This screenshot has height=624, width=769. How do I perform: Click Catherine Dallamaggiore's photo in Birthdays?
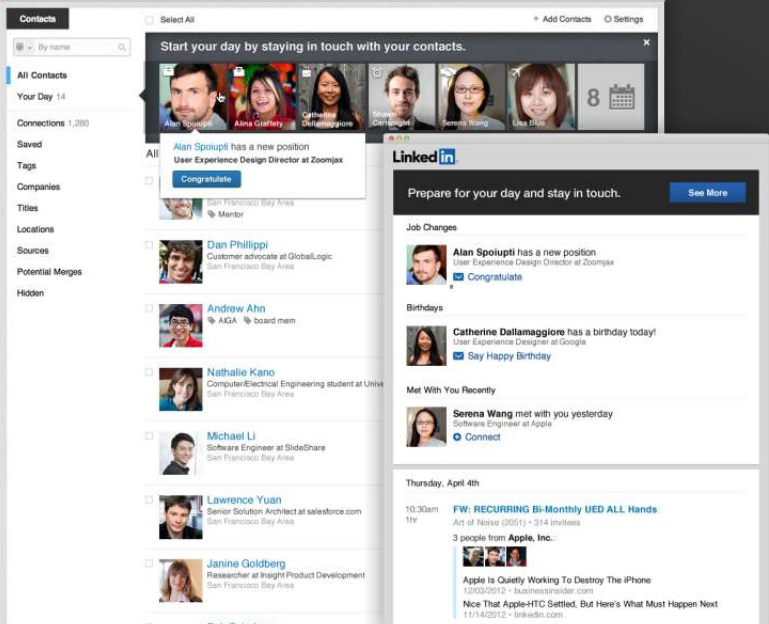coord(426,346)
